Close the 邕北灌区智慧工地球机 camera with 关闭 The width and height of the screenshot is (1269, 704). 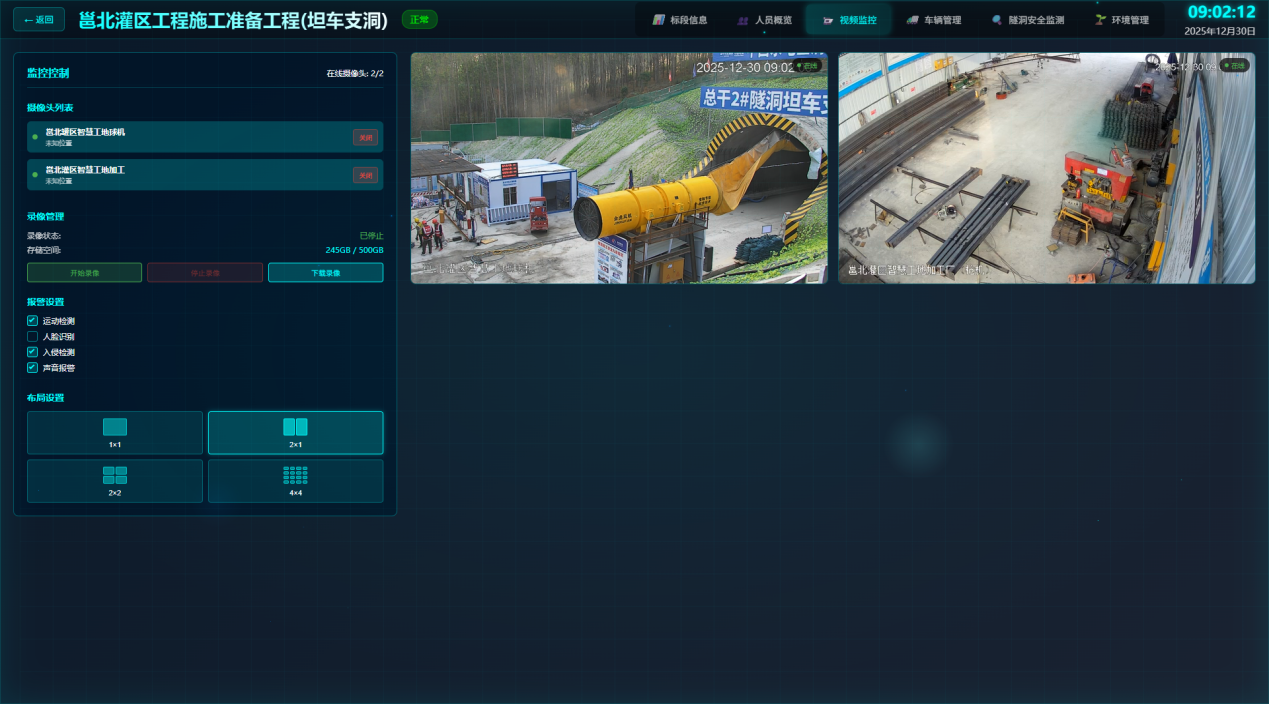365,138
